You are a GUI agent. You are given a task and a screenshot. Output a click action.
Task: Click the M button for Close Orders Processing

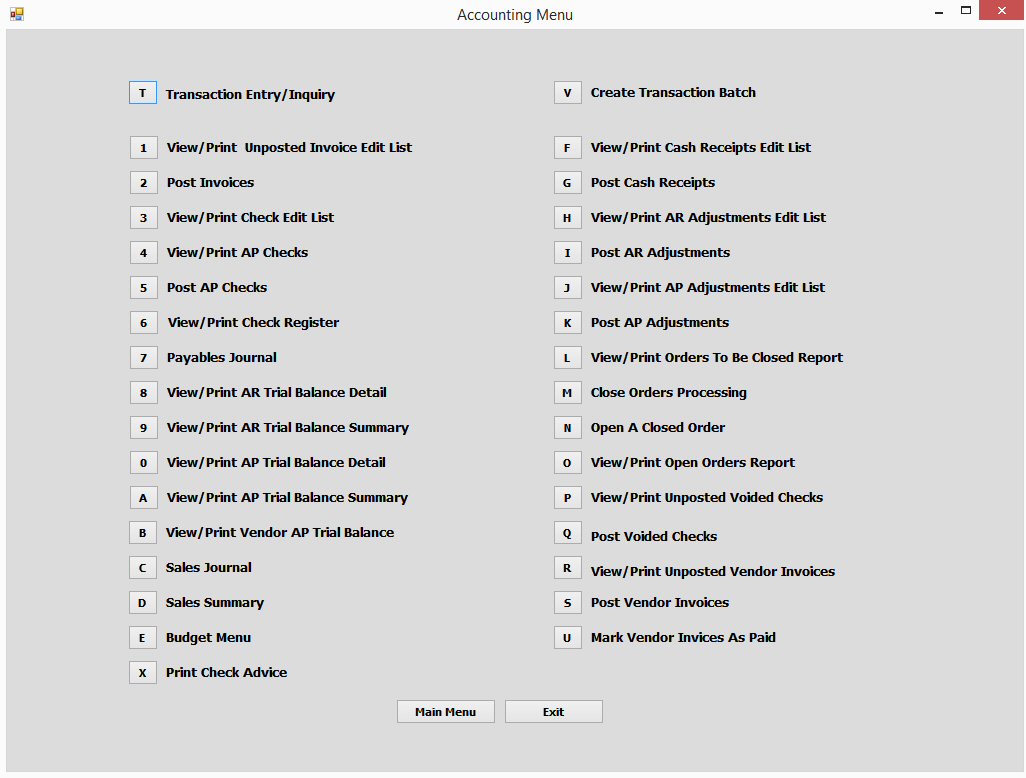click(x=567, y=393)
